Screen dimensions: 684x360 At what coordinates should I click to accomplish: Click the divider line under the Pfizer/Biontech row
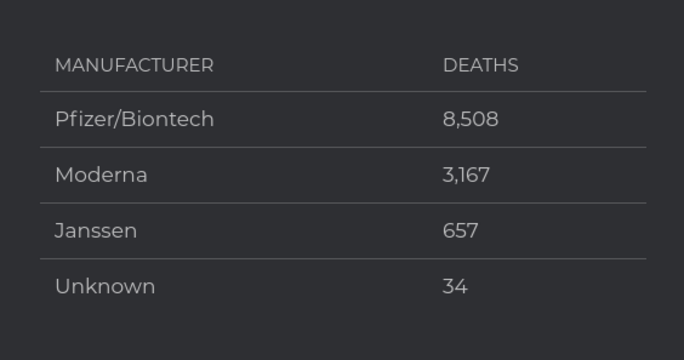click(x=343, y=147)
